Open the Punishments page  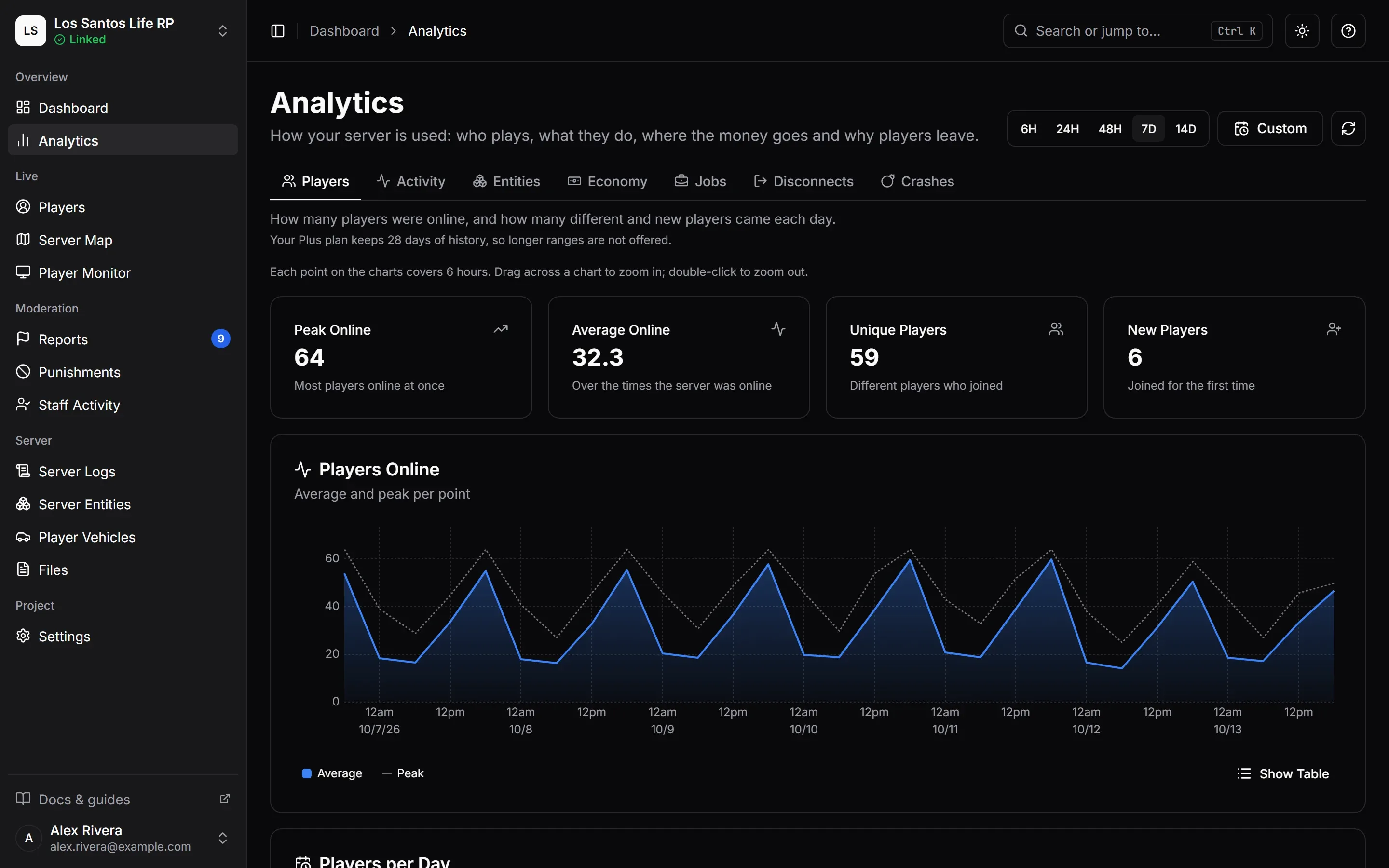(123, 372)
